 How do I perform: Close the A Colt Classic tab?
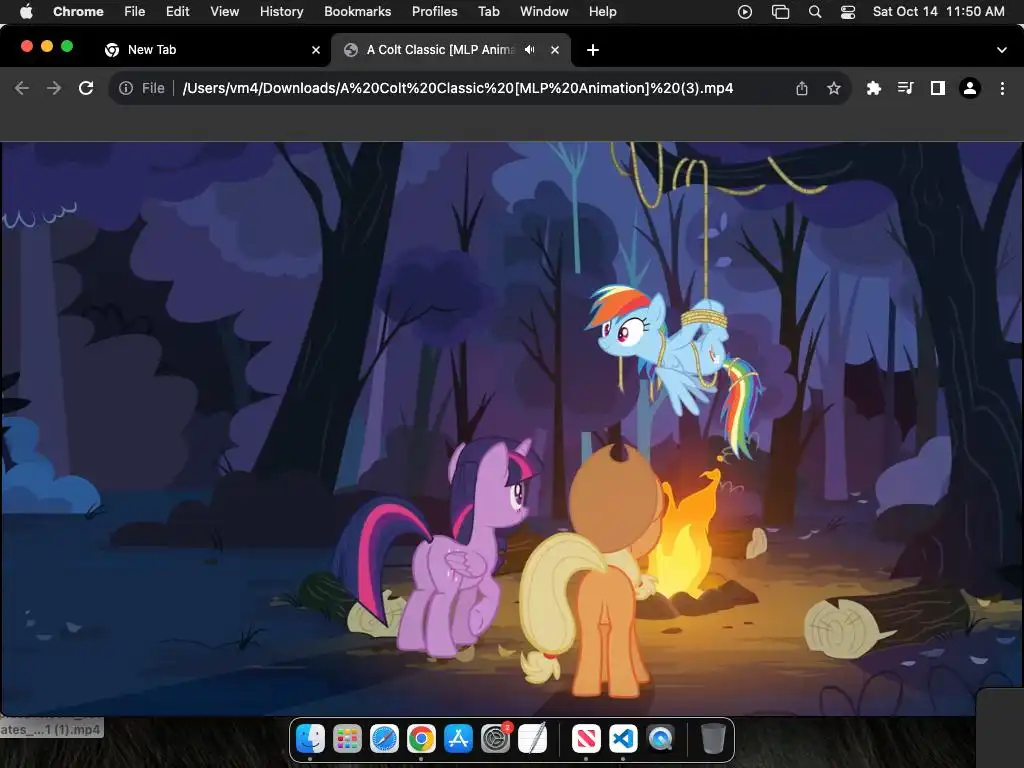(555, 50)
